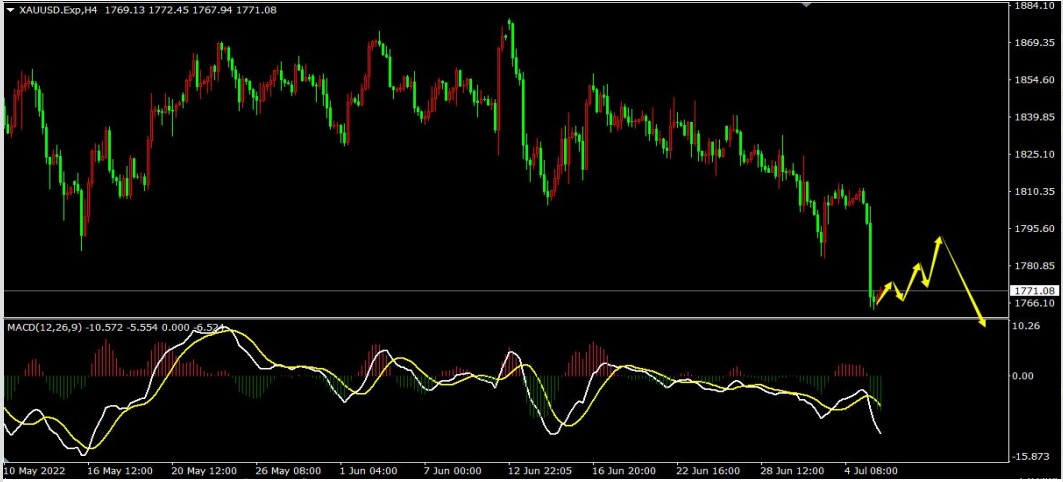Click the current price tag 1771.08
1063x482 pixels.
click(1034, 291)
